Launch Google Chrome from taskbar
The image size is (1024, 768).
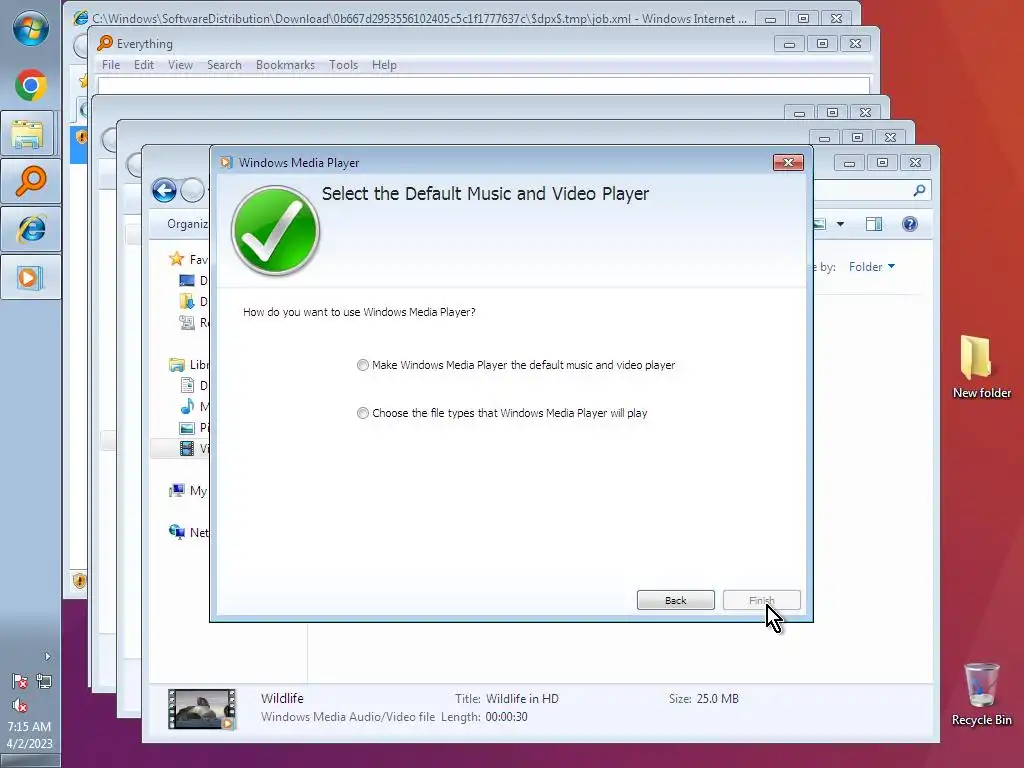point(31,86)
